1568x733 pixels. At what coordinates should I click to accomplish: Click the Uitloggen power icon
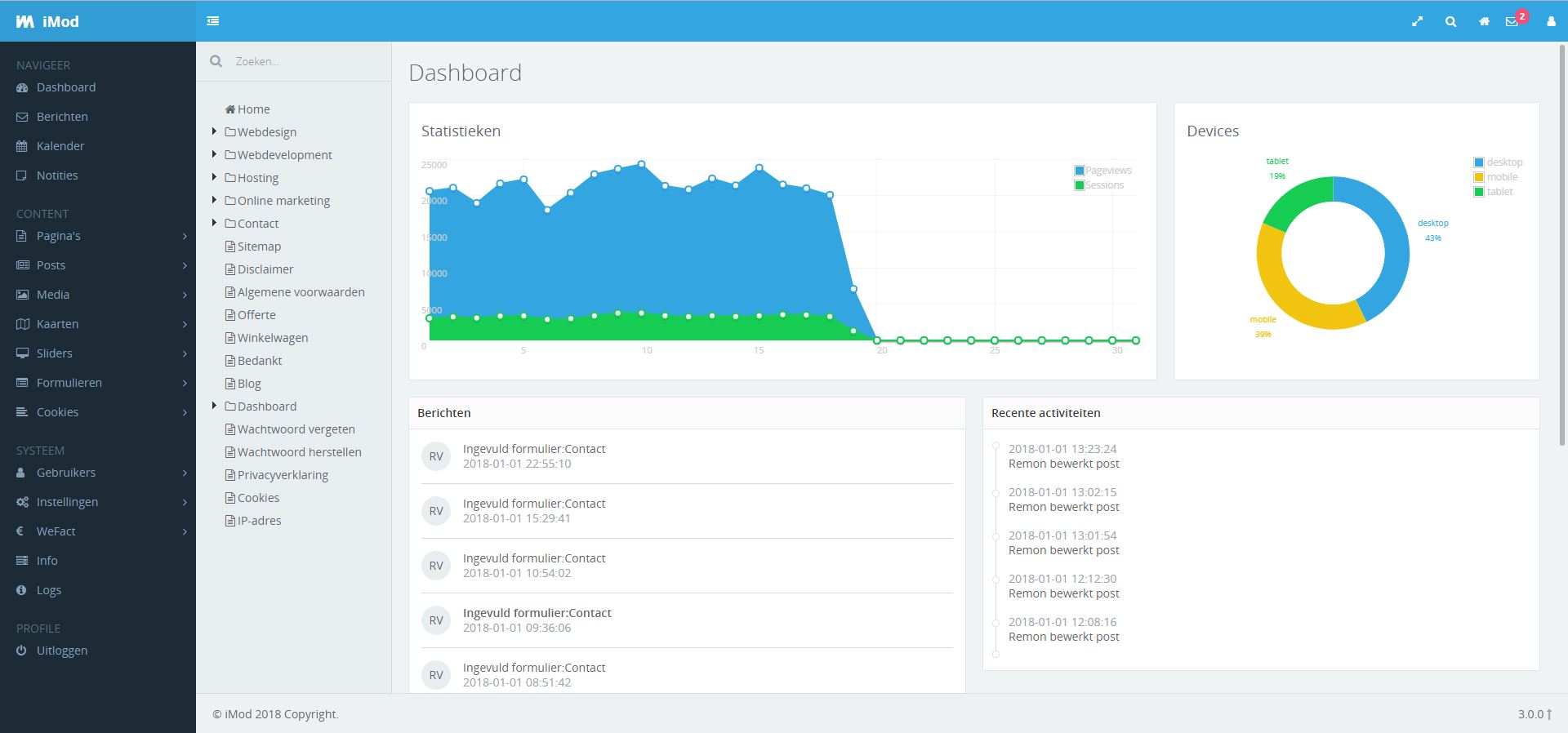click(x=21, y=651)
